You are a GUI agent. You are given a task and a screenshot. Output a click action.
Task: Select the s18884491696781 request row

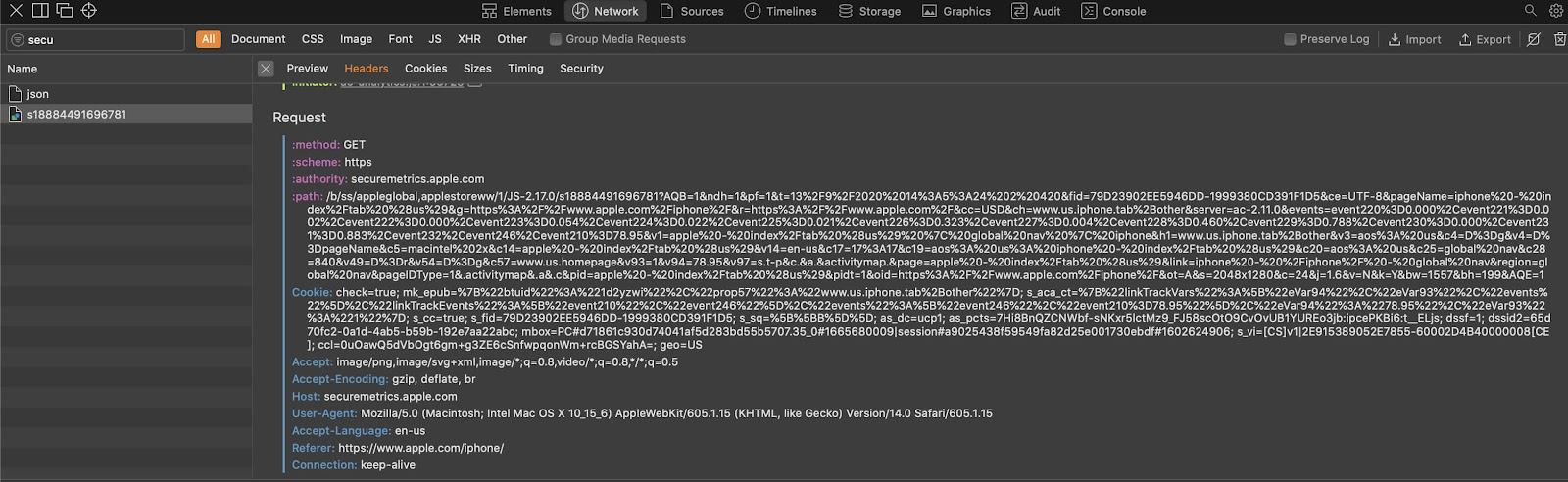125,115
